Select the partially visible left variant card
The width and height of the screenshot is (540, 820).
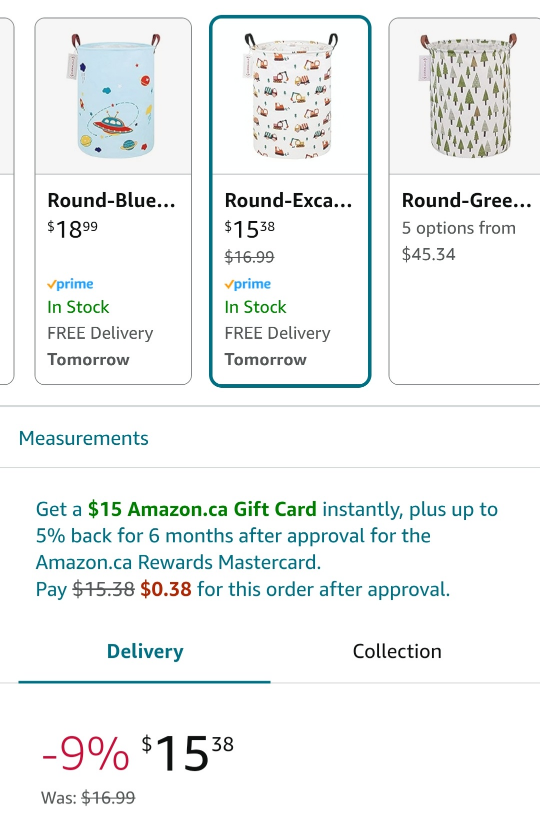pyautogui.click(x=6, y=201)
